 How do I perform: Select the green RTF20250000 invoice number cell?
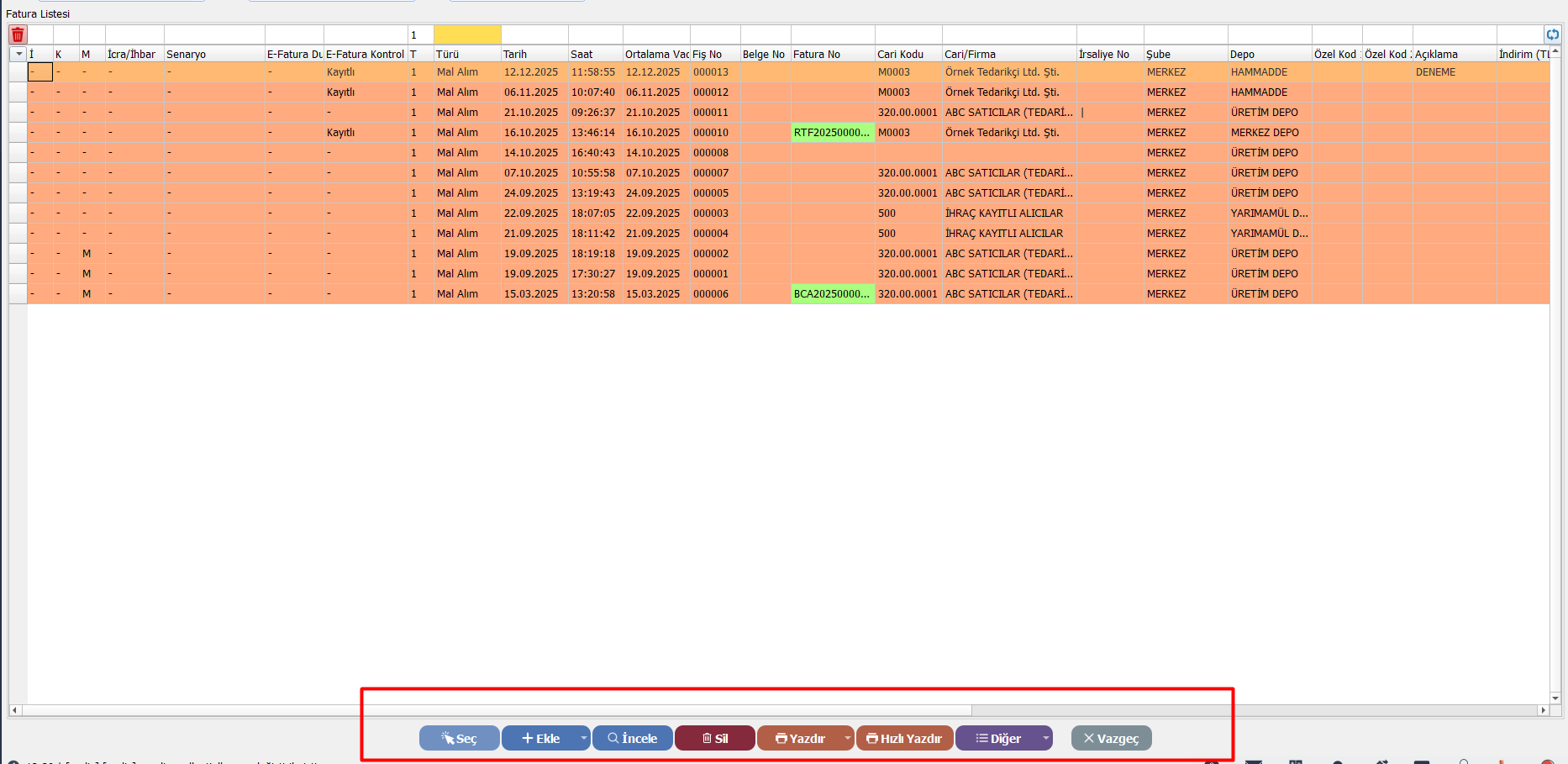pos(832,133)
